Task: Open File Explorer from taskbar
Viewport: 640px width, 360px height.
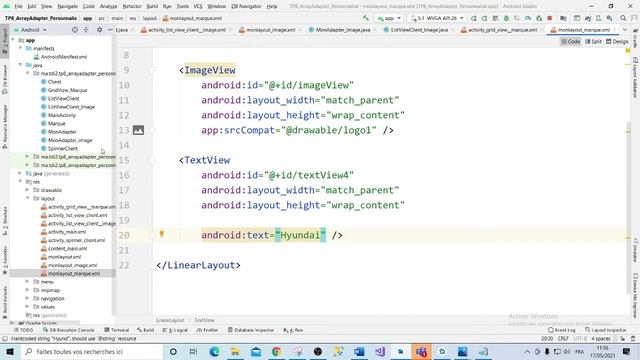Action: click(235, 351)
